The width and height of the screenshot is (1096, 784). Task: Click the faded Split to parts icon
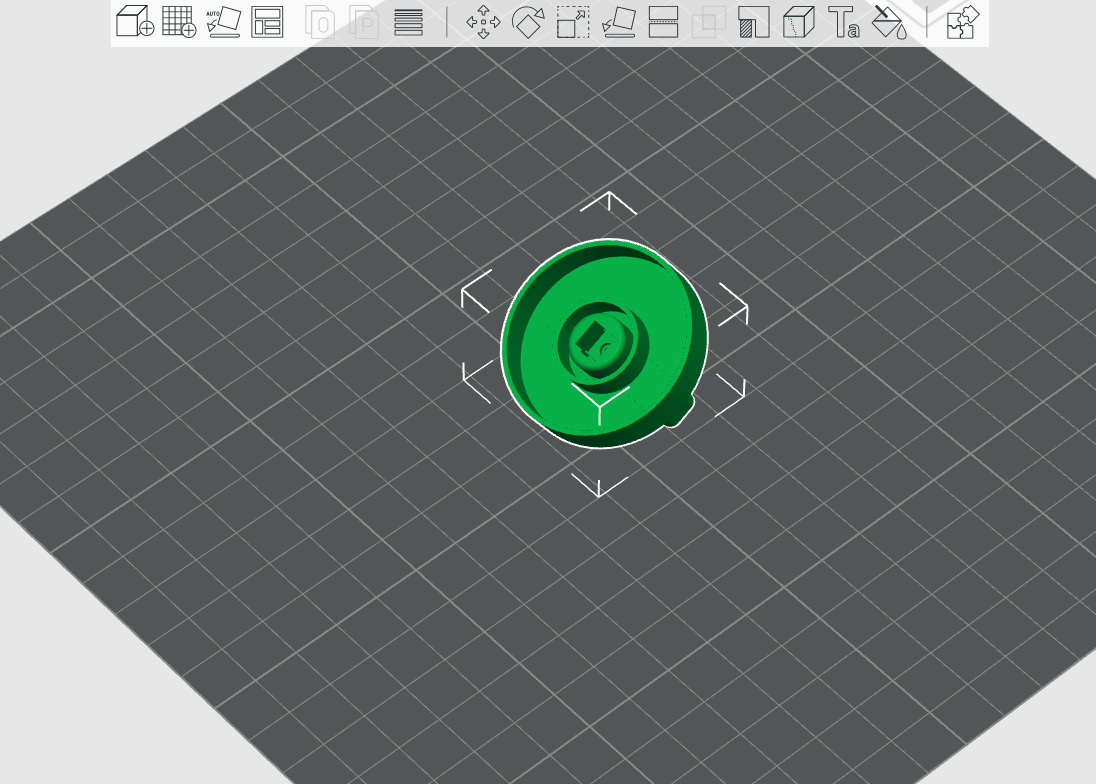pyautogui.click(x=364, y=22)
